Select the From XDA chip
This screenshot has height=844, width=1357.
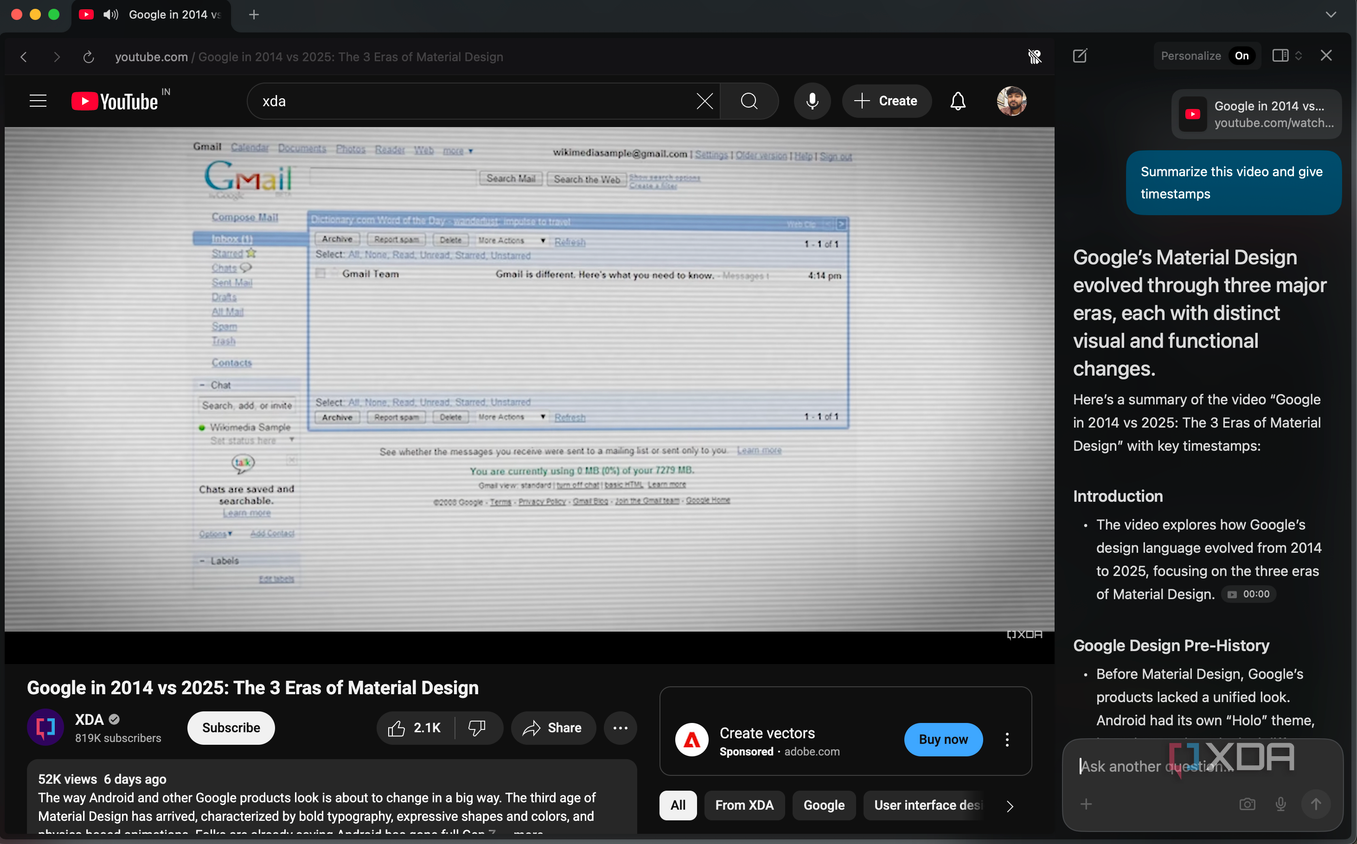click(744, 805)
